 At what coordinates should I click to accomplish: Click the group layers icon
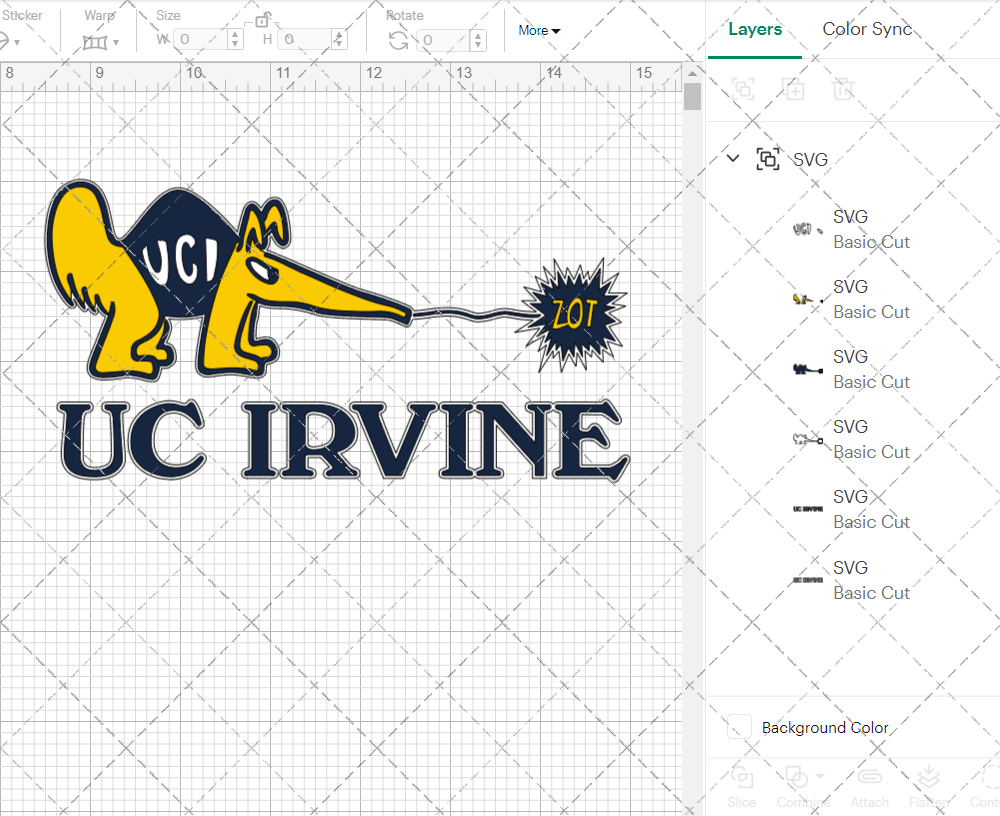pos(743,89)
